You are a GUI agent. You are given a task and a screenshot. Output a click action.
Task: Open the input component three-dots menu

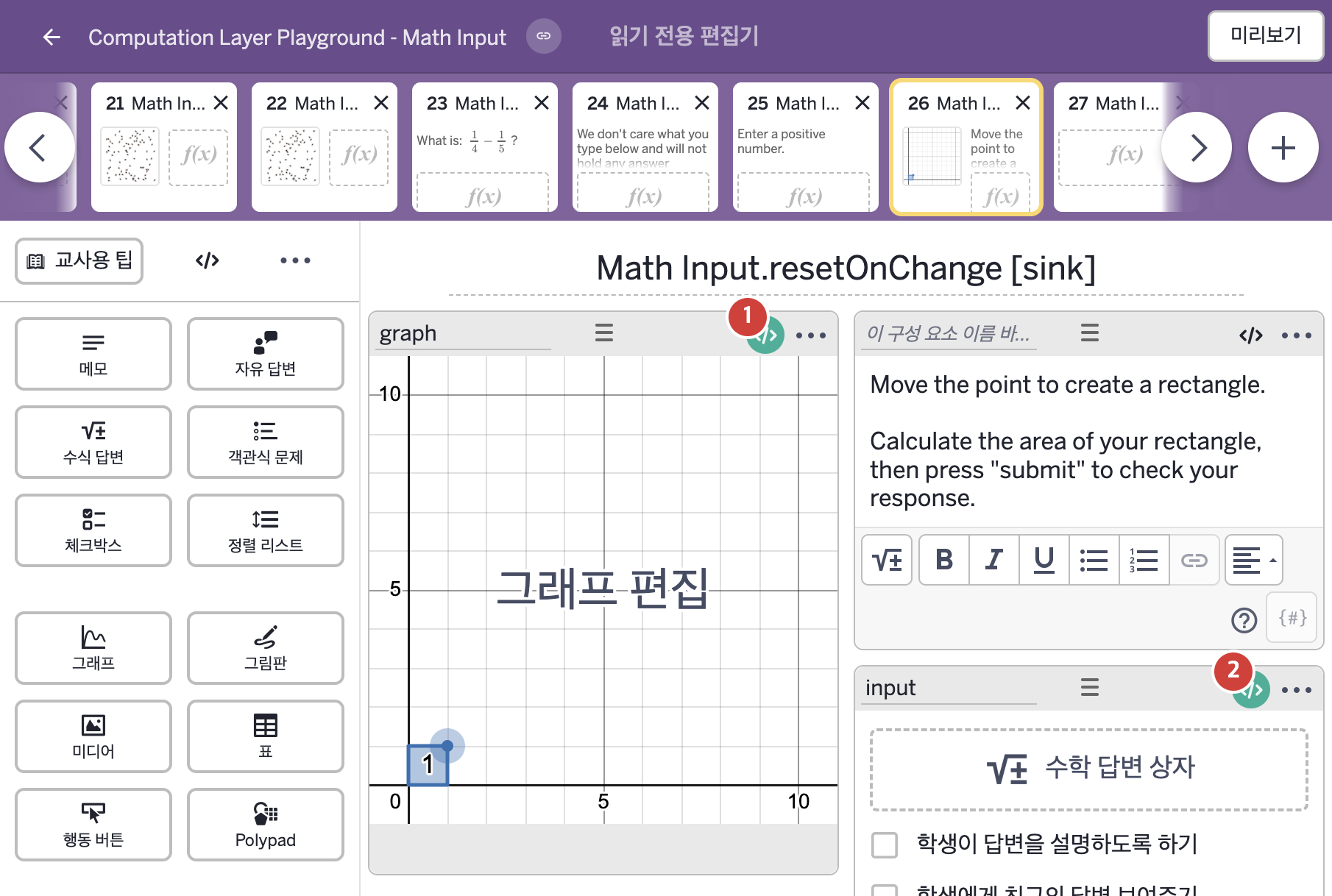(x=1297, y=690)
